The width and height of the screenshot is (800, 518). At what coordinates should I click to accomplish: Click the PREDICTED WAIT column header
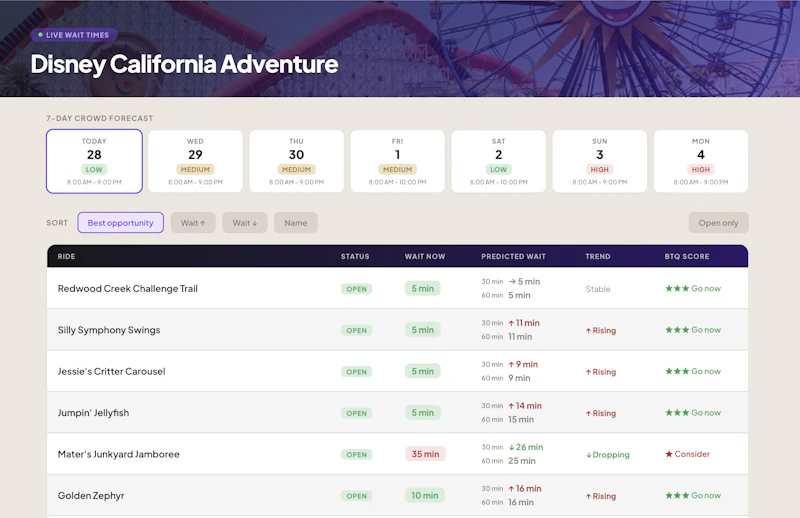513,256
